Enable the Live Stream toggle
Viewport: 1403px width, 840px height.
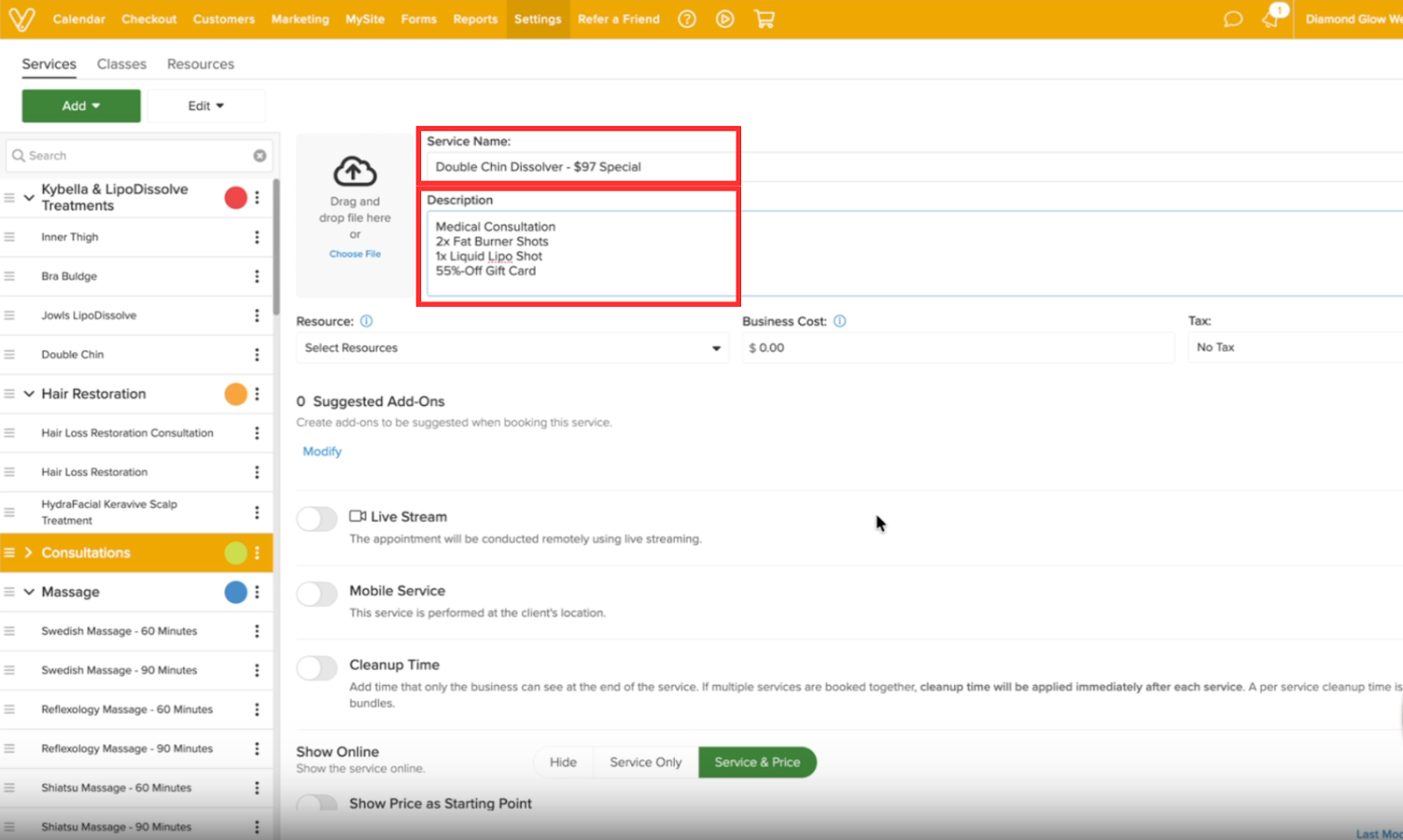(x=317, y=519)
